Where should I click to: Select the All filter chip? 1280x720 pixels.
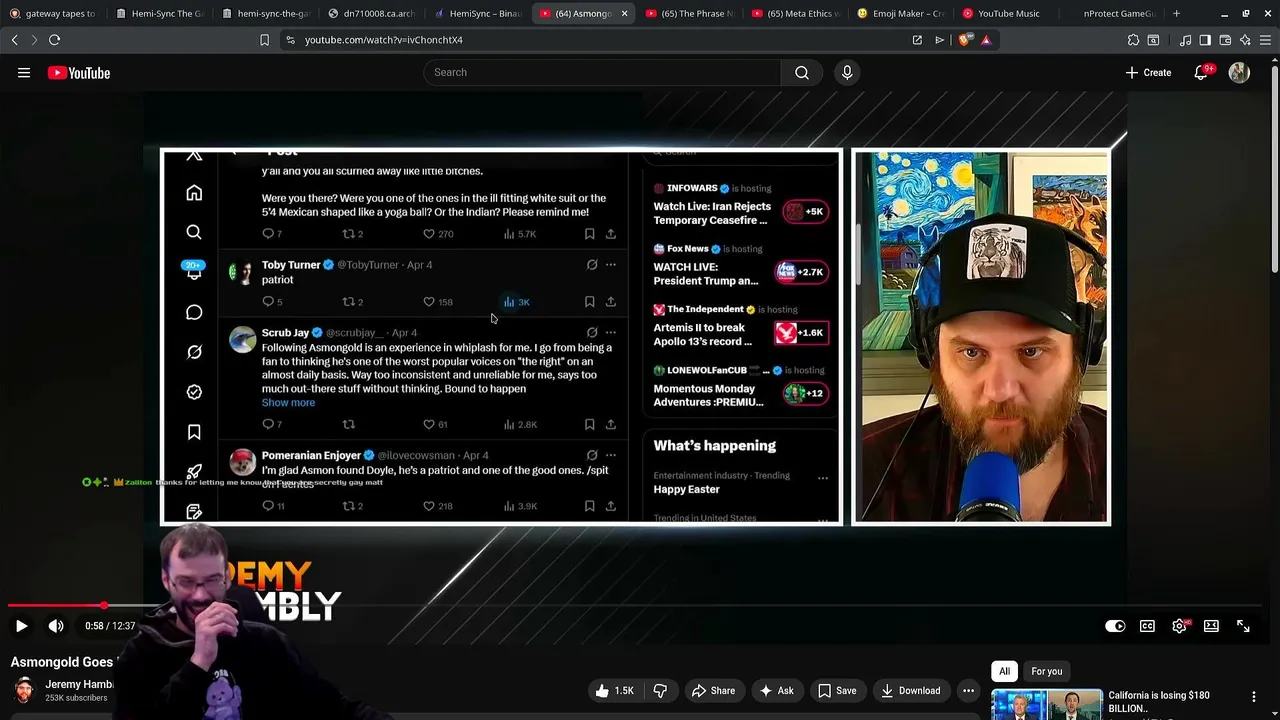tap(1004, 671)
